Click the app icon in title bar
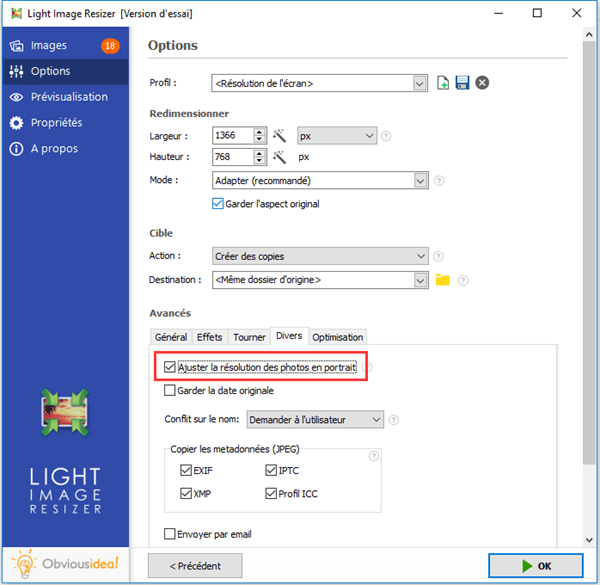This screenshot has width=600, height=585. pos(16,13)
